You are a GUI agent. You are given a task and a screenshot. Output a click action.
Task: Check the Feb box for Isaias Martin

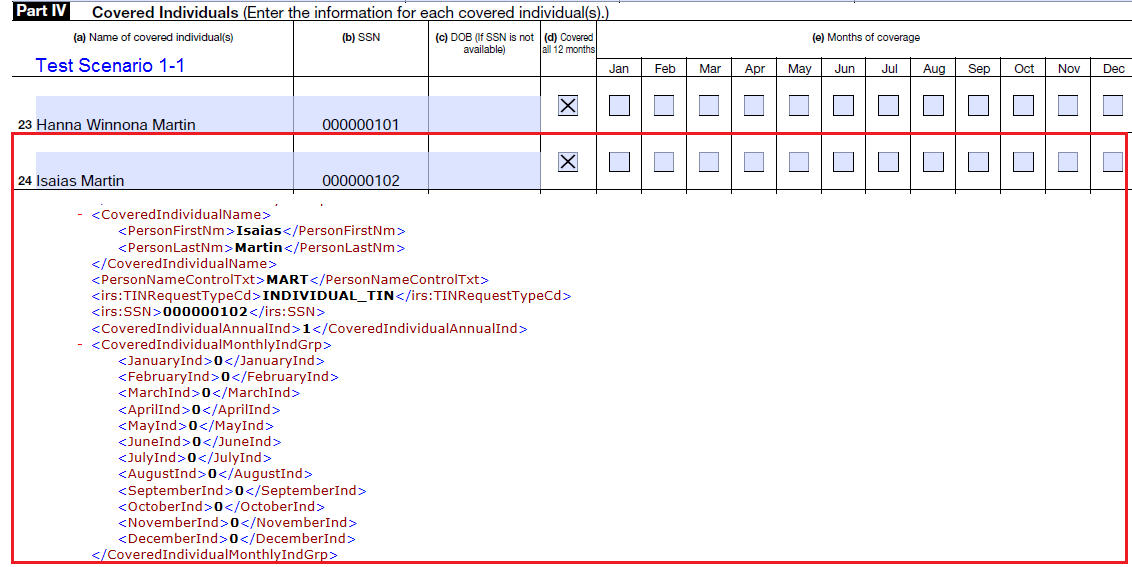[664, 162]
